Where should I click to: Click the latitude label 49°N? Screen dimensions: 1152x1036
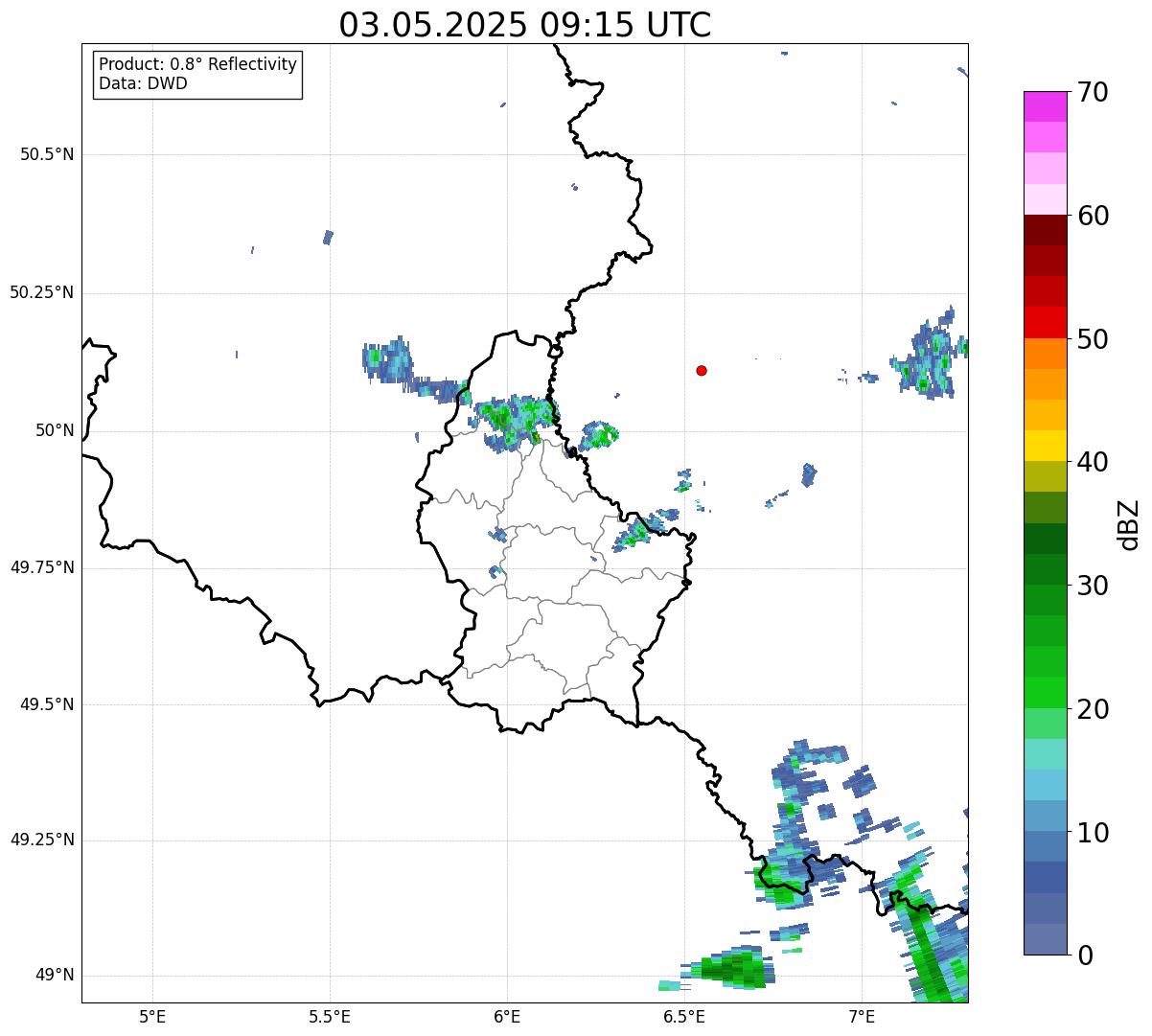coord(55,976)
